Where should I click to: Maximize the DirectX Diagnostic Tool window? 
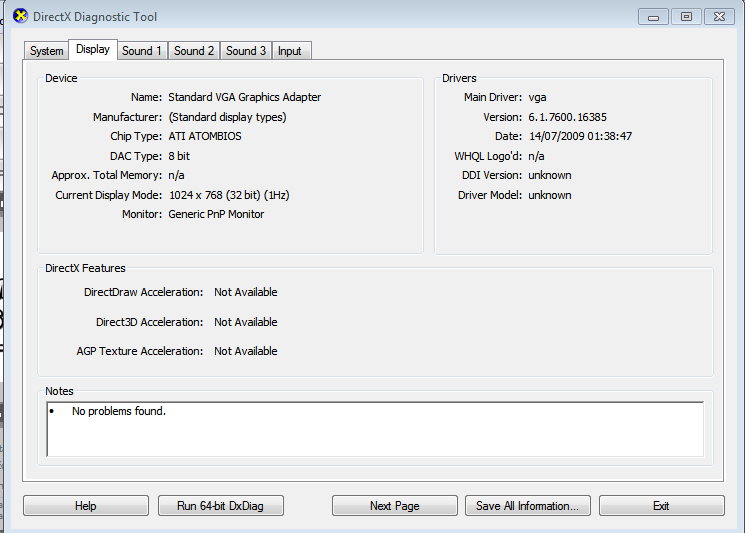pos(687,17)
